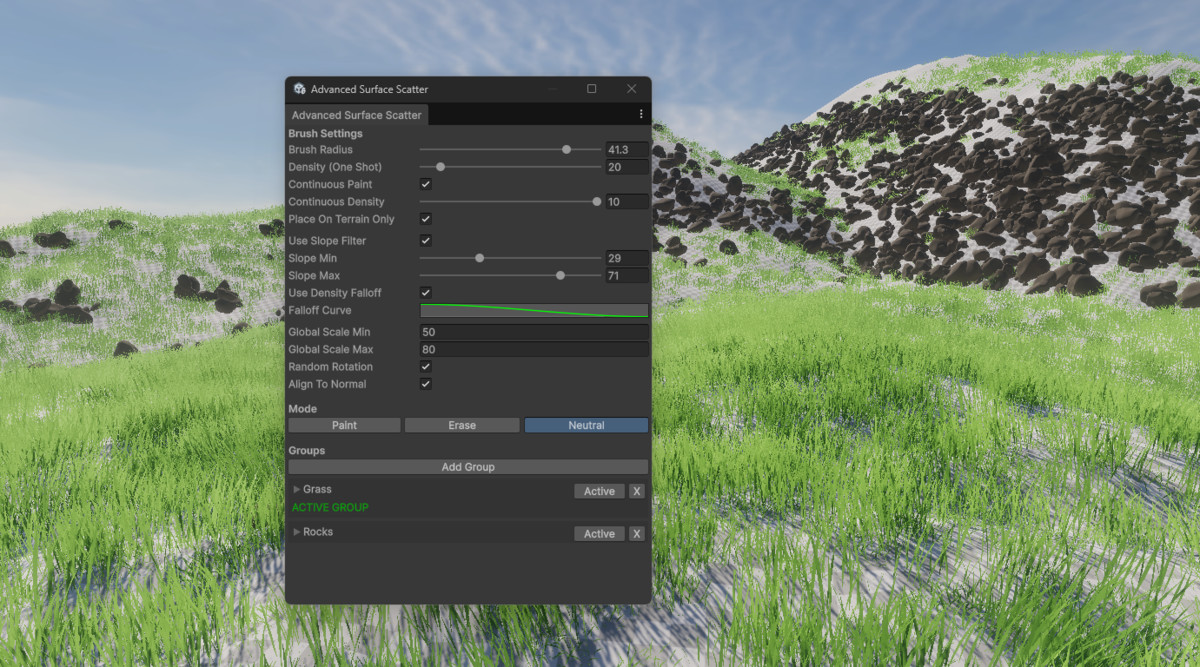Open the Falloff Curve editor
Viewport: 1200px width, 667px height.
point(534,310)
